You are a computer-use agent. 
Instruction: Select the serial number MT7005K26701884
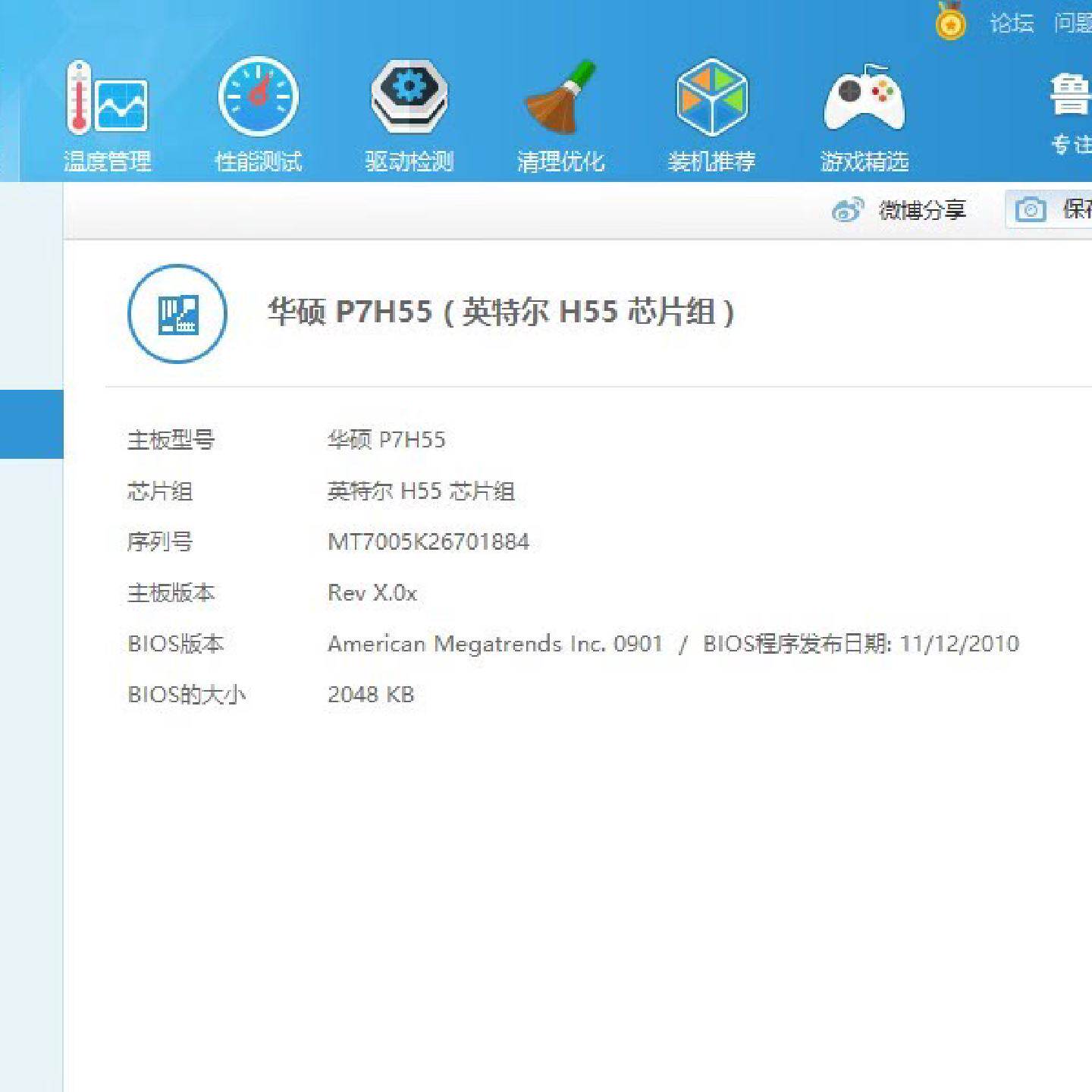click(428, 541)
